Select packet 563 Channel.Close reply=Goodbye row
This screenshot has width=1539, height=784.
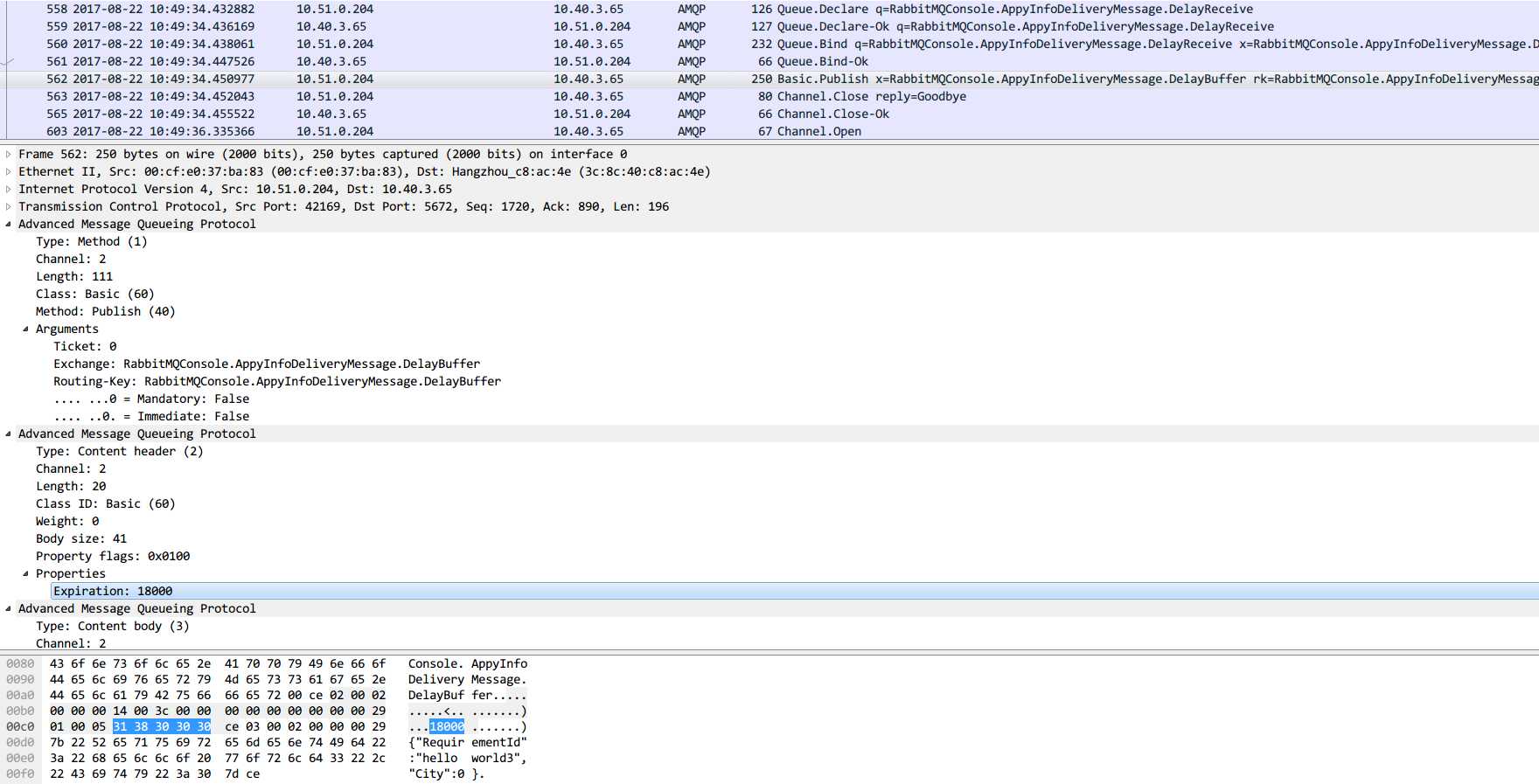pos(769,96)
